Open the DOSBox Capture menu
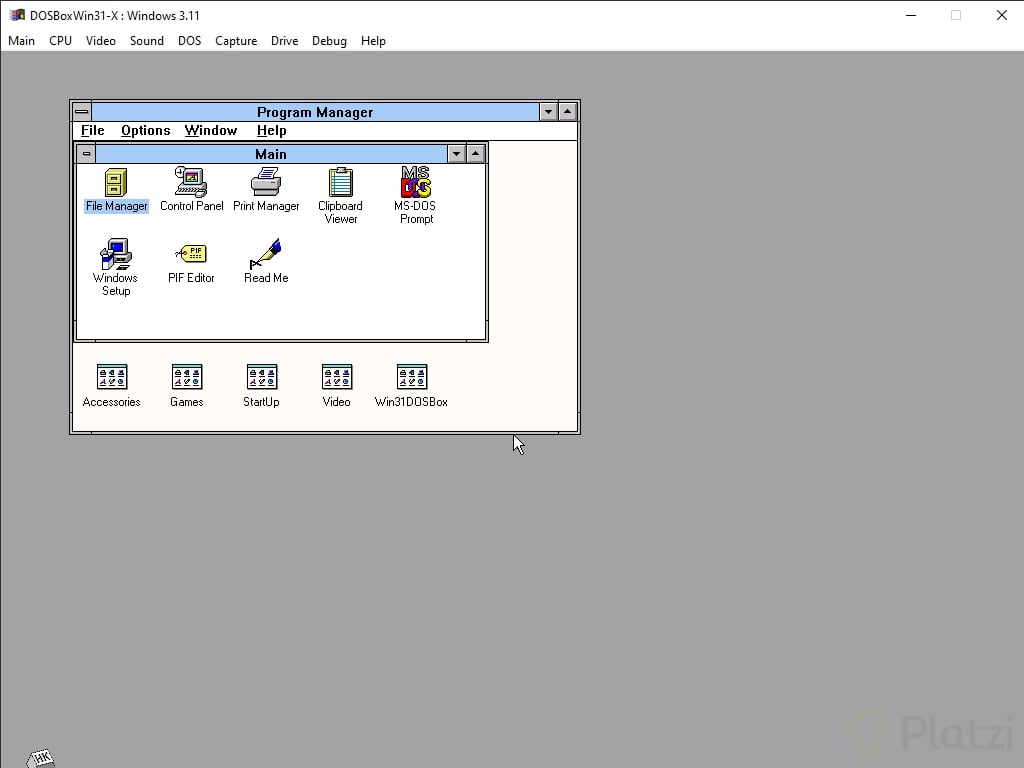The height and width of the screenshot is (768, 1024). (236, 40)
